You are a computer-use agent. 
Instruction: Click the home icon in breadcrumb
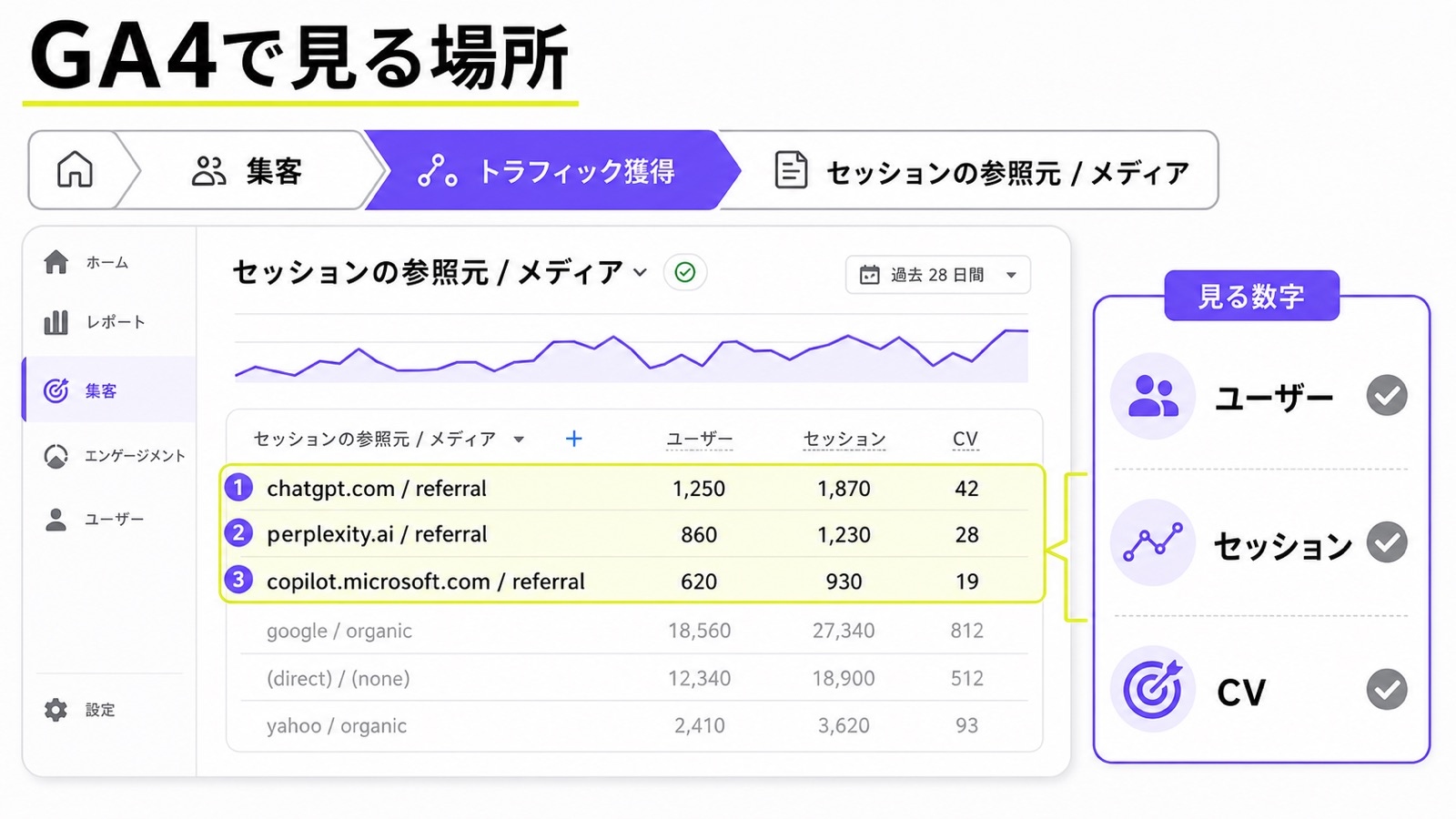pyautogui.click(x=75, y=170)
